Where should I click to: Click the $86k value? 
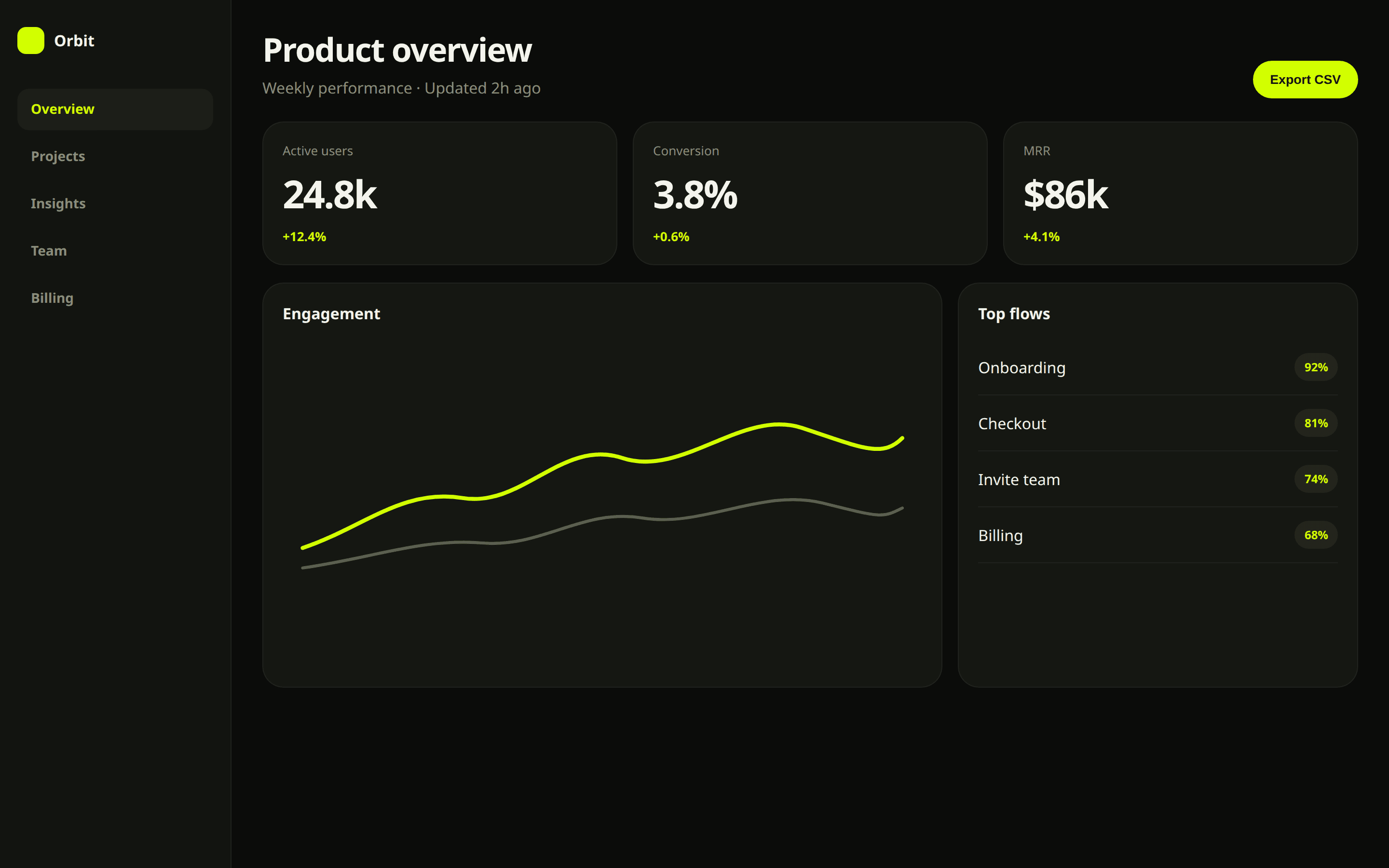1065,195
